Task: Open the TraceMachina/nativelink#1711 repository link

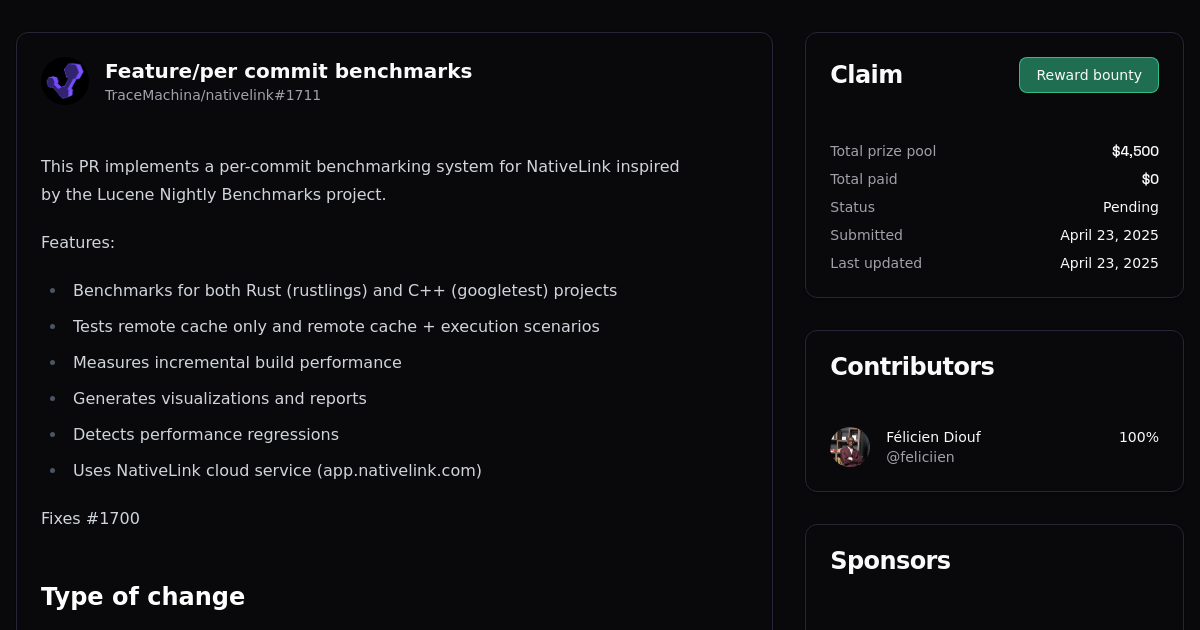Action: (212, 95)
